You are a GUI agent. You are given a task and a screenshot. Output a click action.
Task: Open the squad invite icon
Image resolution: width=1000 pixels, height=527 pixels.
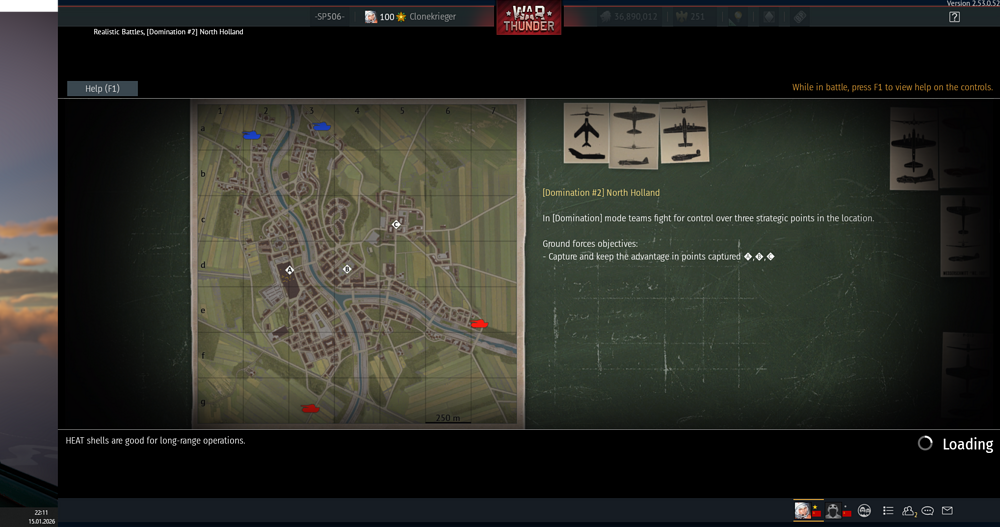(864, 510)
